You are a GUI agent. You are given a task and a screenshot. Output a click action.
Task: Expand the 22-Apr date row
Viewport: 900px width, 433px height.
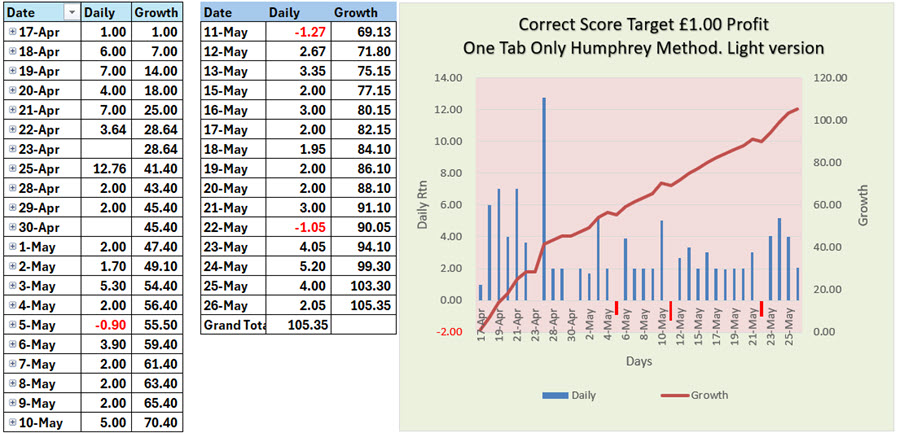pos(13,129)
